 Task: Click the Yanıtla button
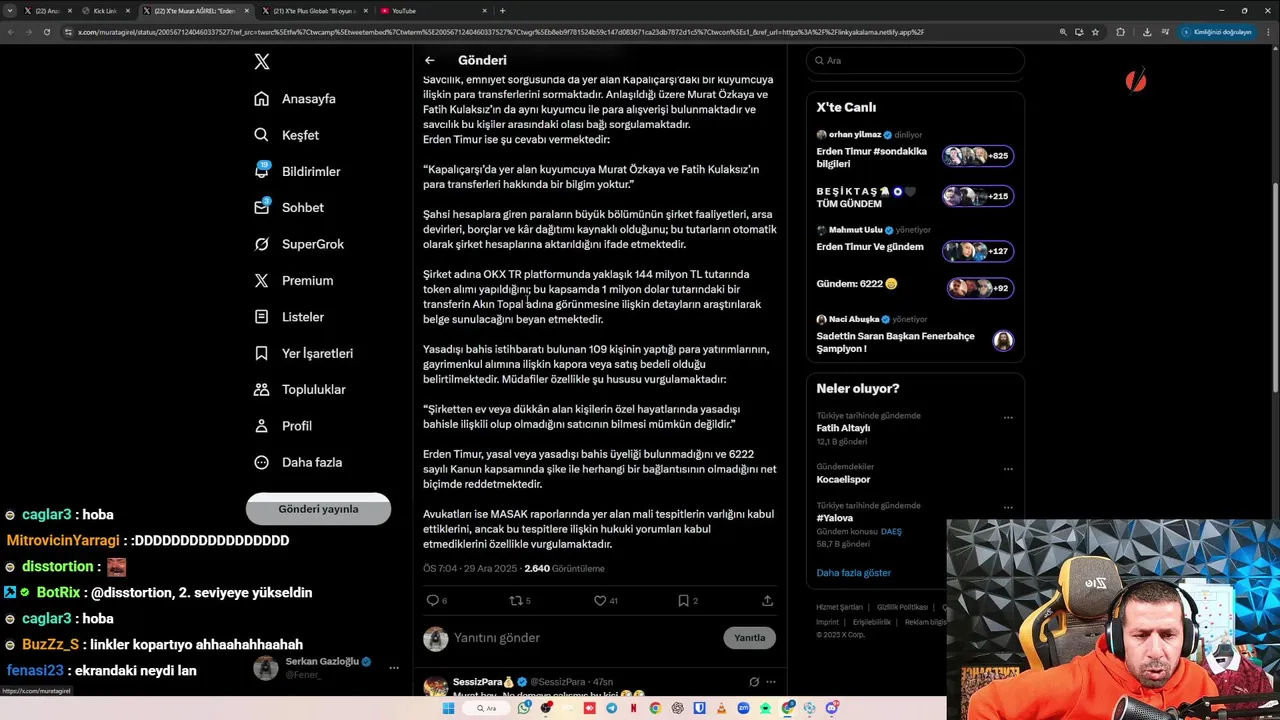click(x=749, y=638)
